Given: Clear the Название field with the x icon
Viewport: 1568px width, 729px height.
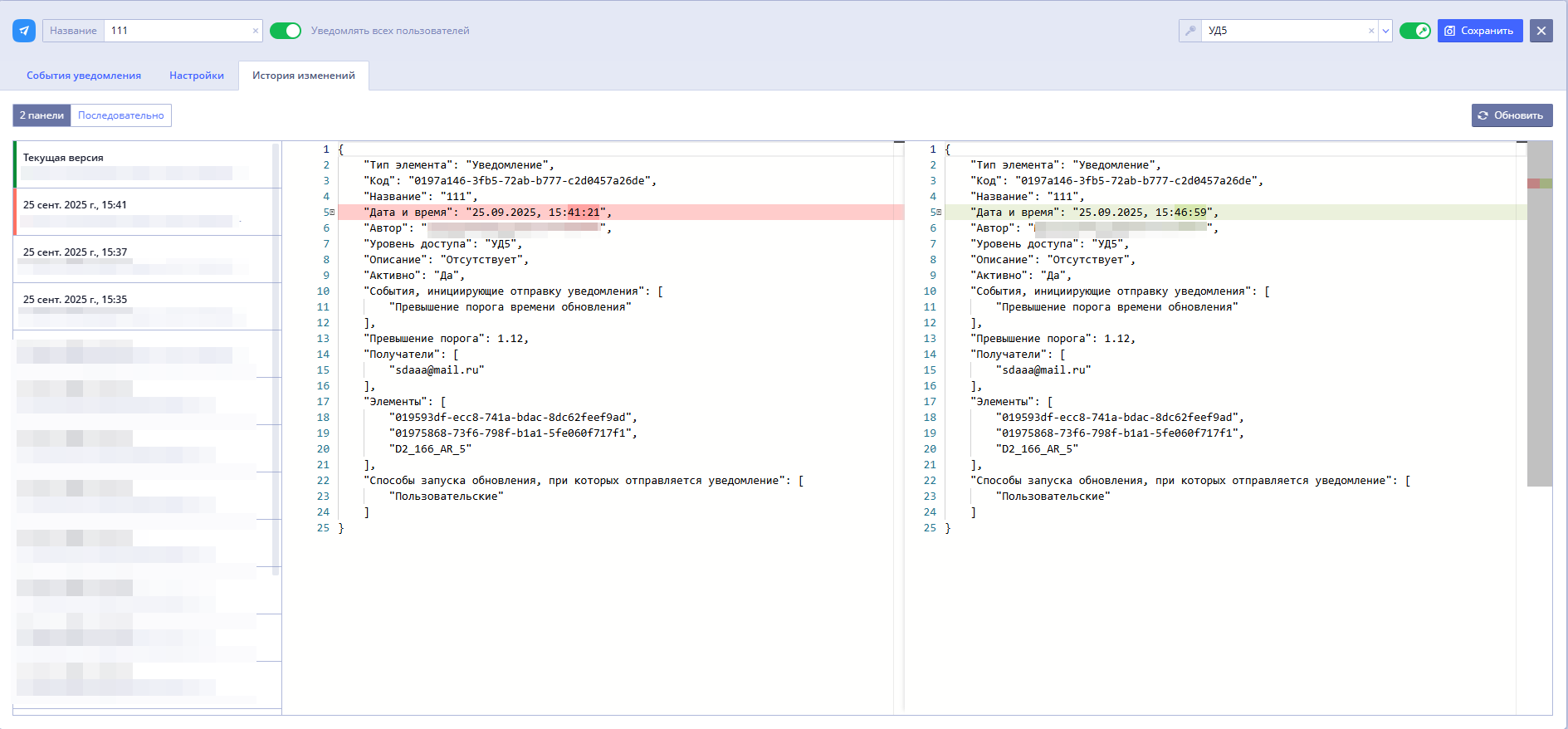Looking at the screenshot, I should (255, 31).
